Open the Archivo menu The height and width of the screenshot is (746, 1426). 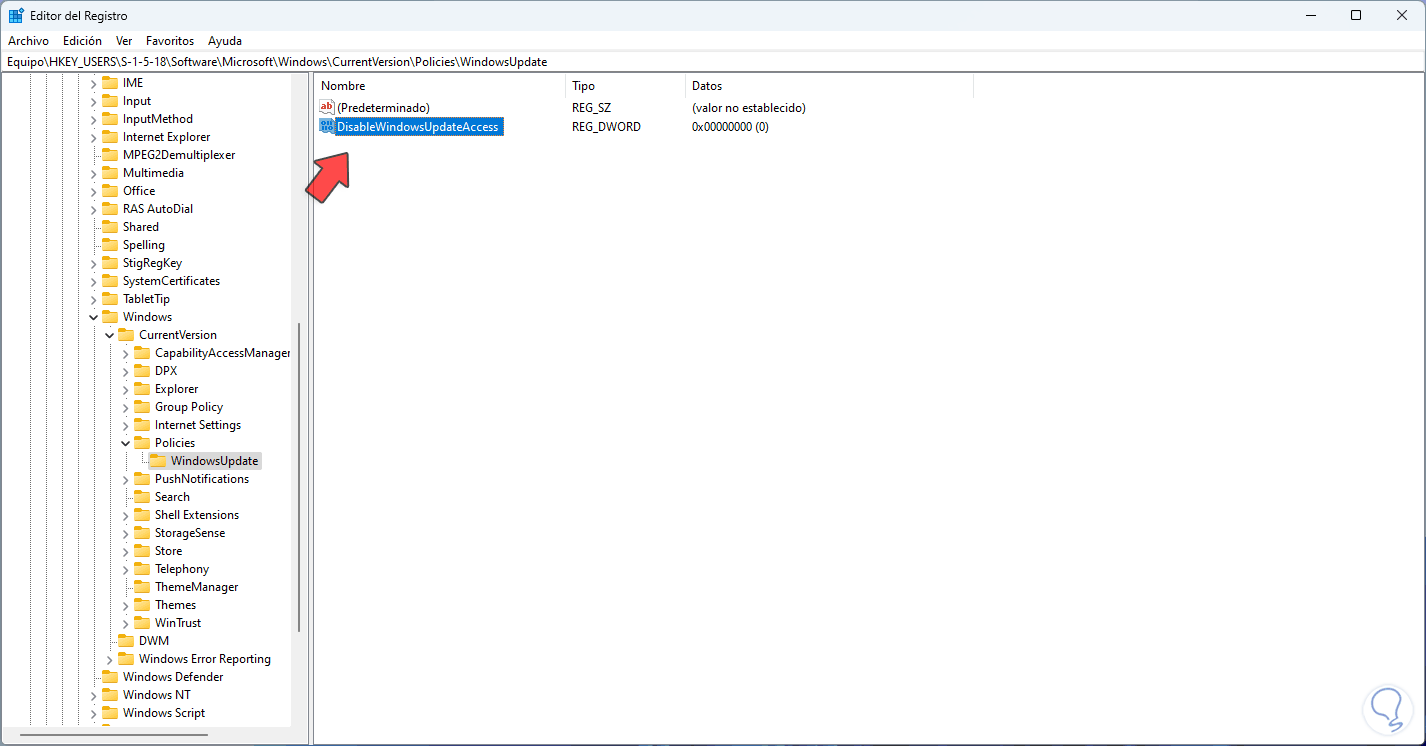28,41
